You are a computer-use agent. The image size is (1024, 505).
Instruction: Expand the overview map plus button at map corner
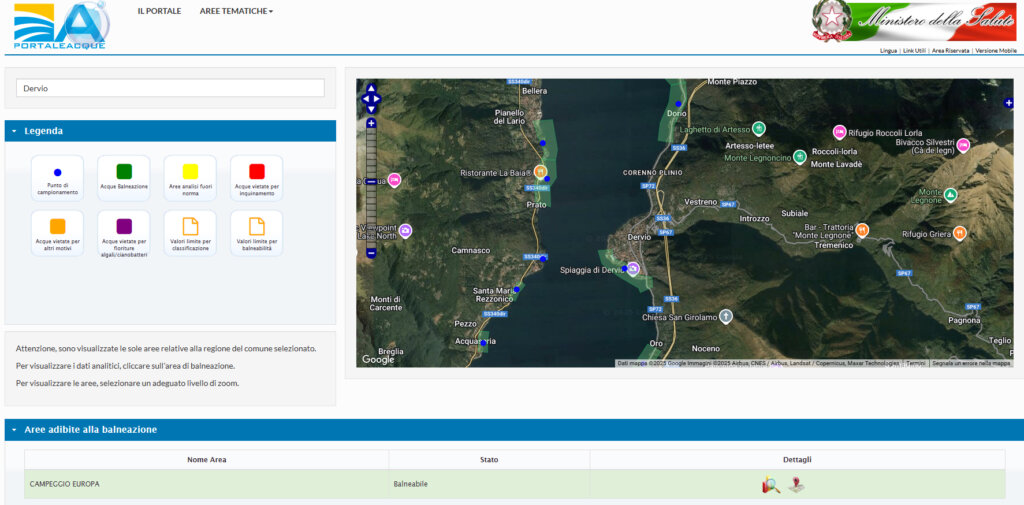[x=1008, y=103]
